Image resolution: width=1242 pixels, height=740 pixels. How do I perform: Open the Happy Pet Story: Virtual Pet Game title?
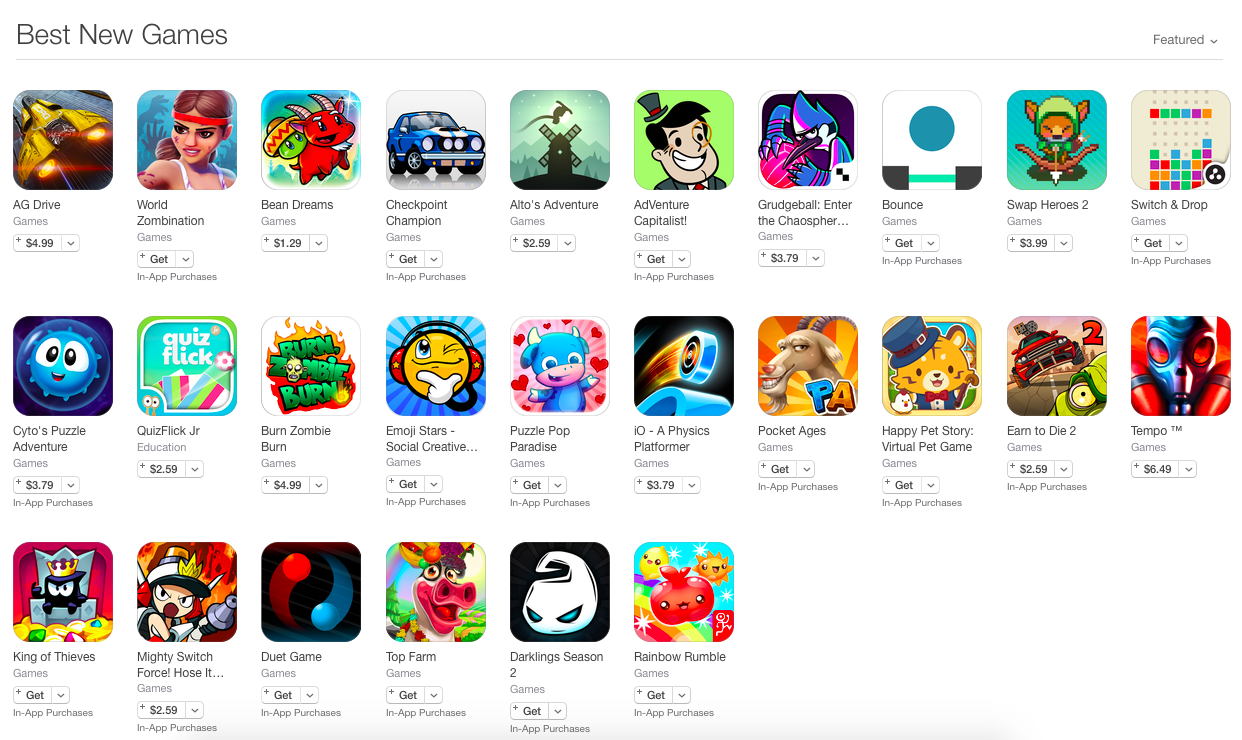click(928, 439)
